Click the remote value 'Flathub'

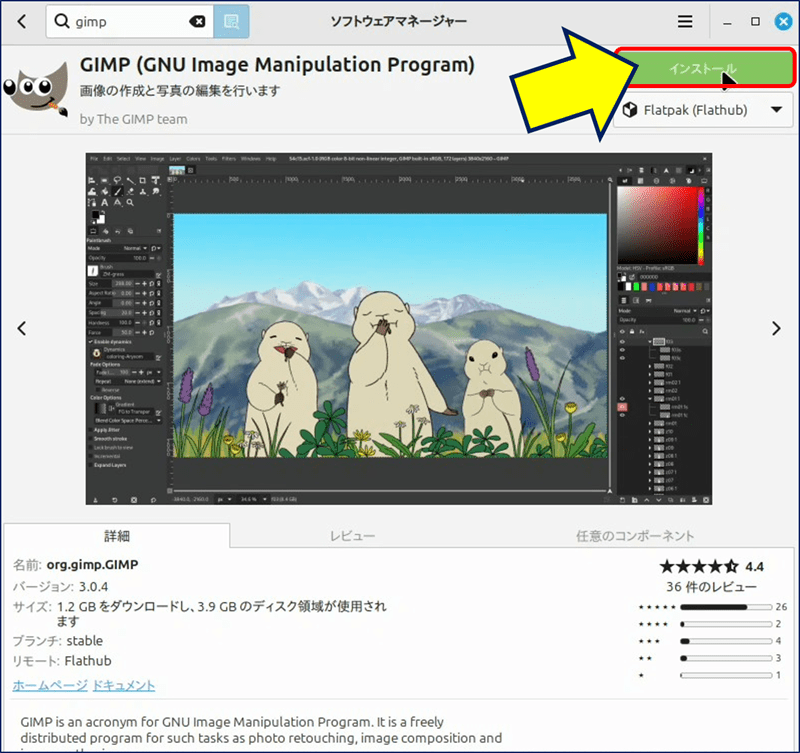click(88, 661)
